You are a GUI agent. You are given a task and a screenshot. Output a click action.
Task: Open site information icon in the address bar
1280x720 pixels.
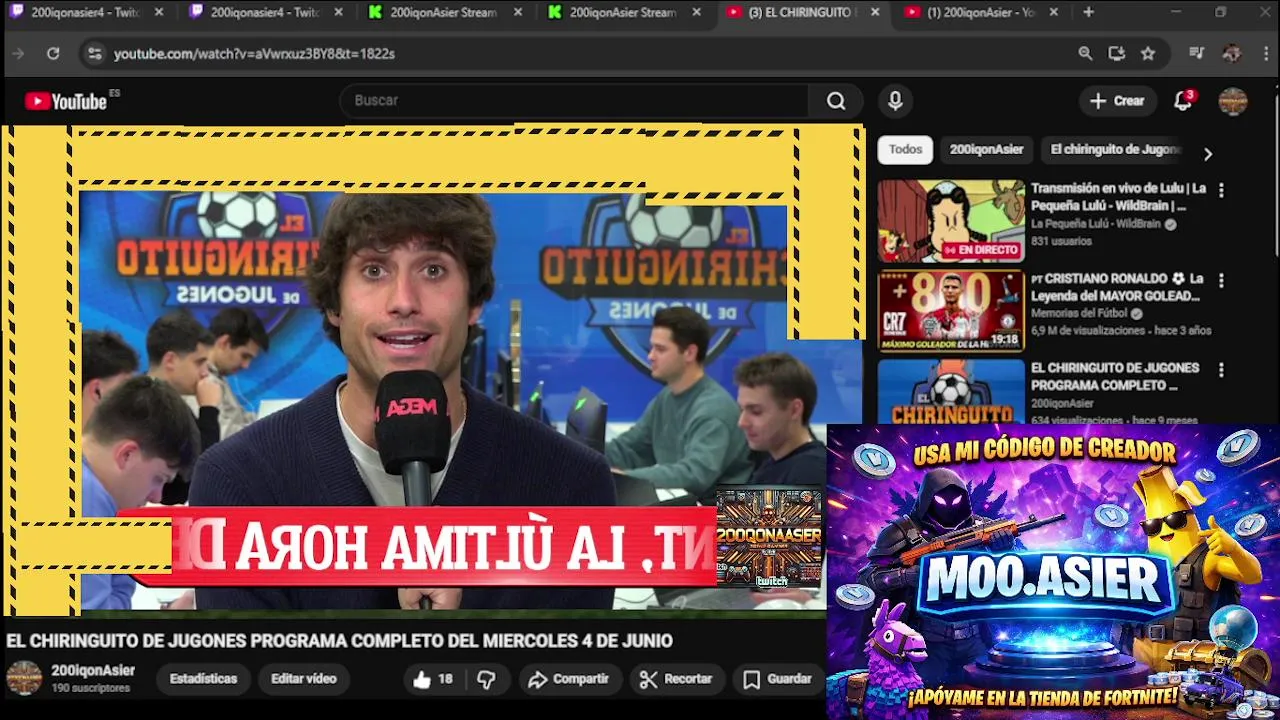pyautogui.click(x=94, y=54)
